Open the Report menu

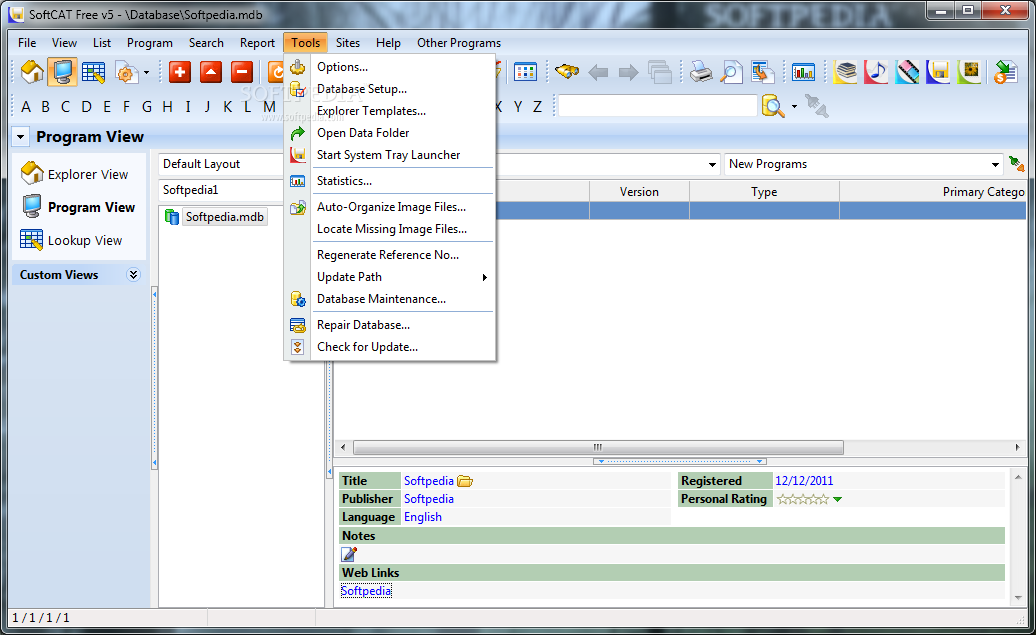(257, 43)
